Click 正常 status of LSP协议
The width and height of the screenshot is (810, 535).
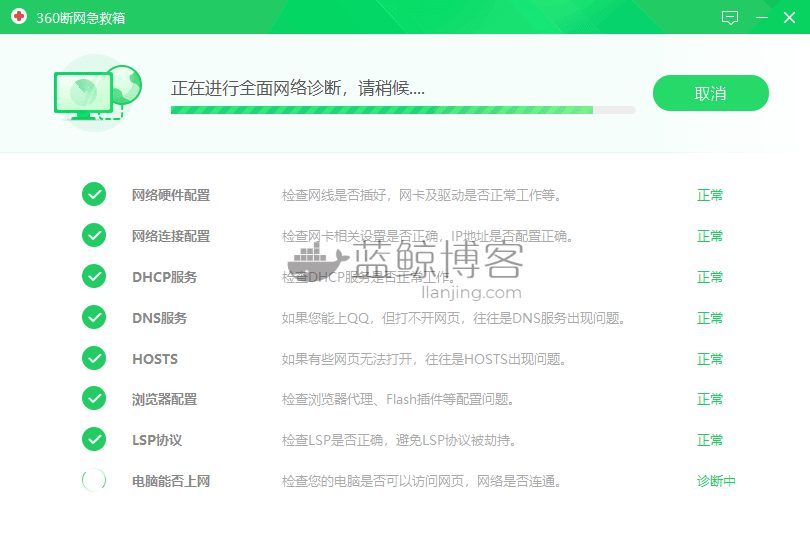coord(710,440)
